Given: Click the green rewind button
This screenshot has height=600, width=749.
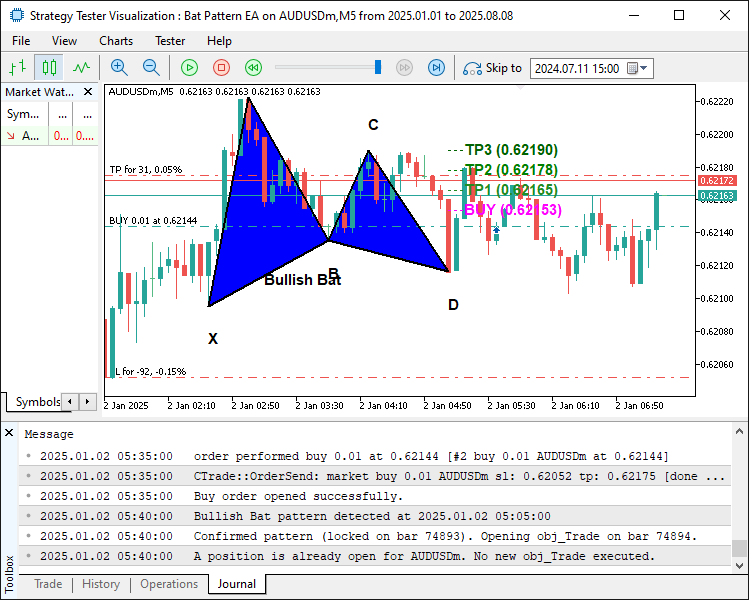Looking at the screenshot, I should click(x=253, y=68).
